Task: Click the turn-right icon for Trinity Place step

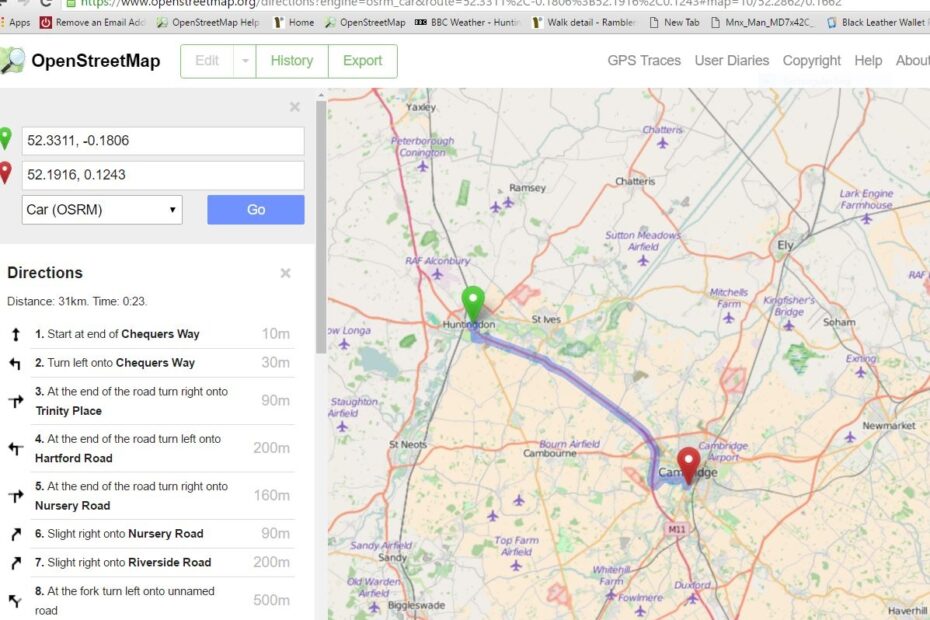Action: pos(16,401)
